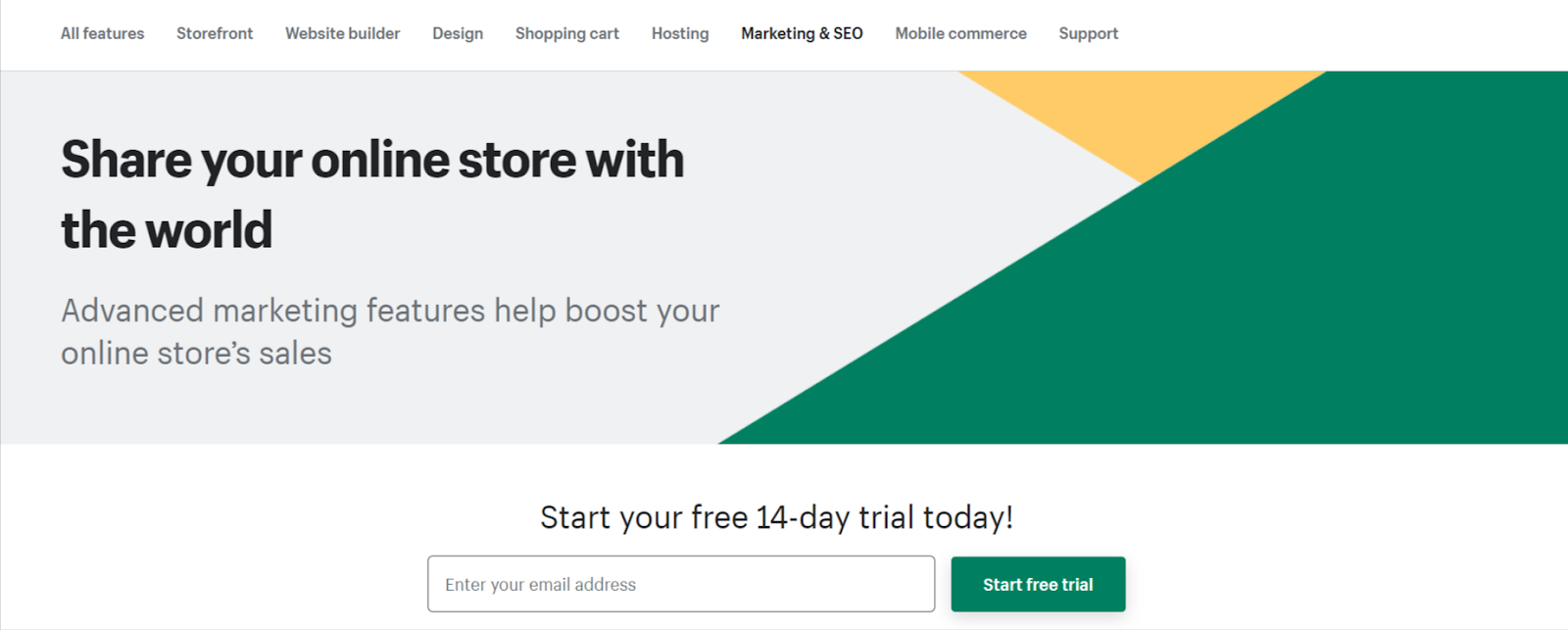Go to the Shopping cart section

pyautogui.click(x=566, y=33)
